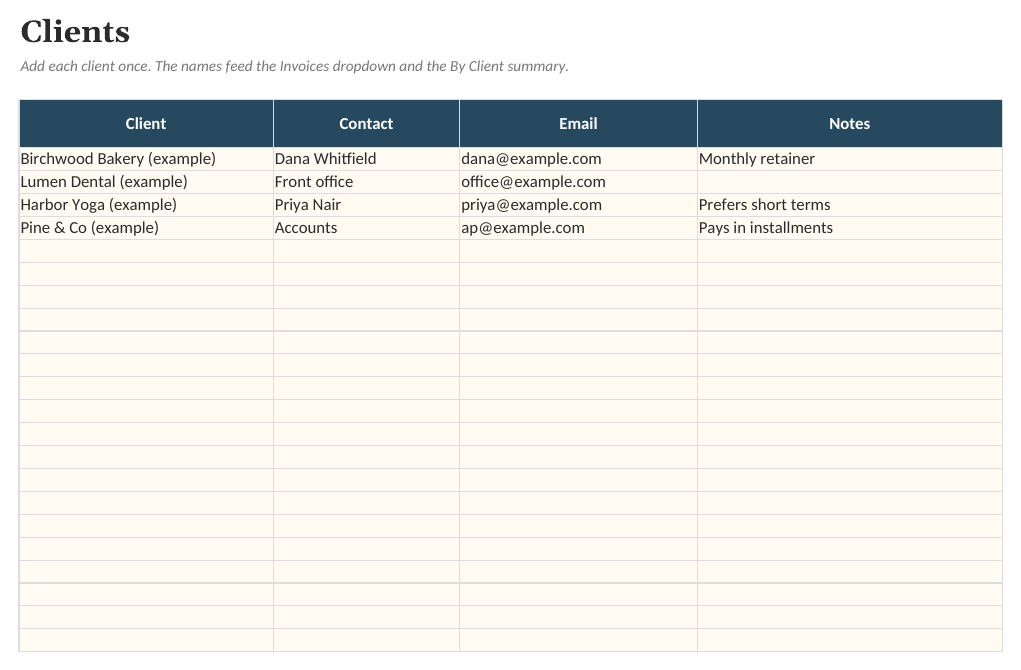This screenshot has width=1021, height=670.
Task: Select the Pine & Co (example) cell
Action: 147,228
